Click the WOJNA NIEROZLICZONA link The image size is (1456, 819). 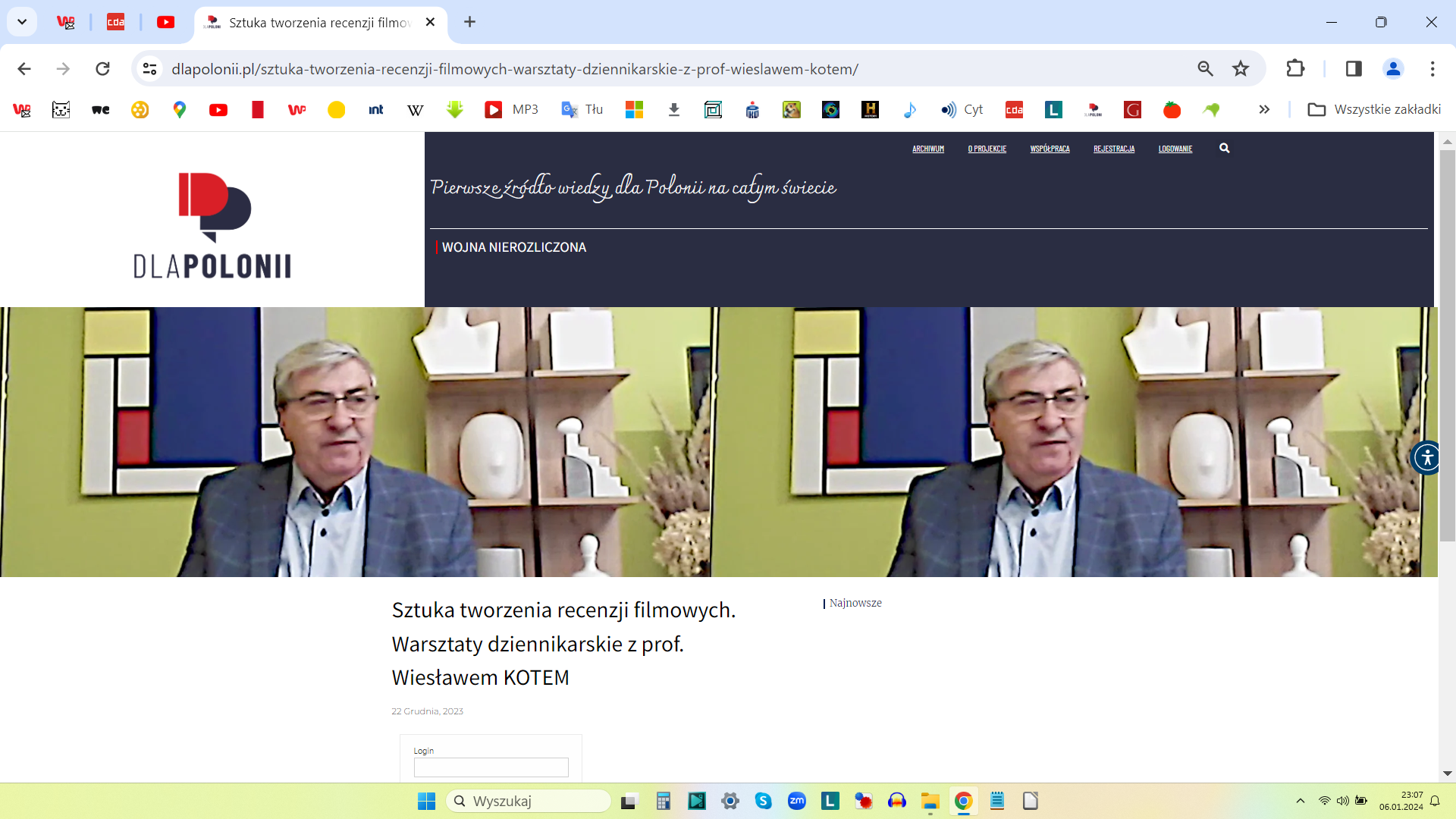[x=513, y=247]
